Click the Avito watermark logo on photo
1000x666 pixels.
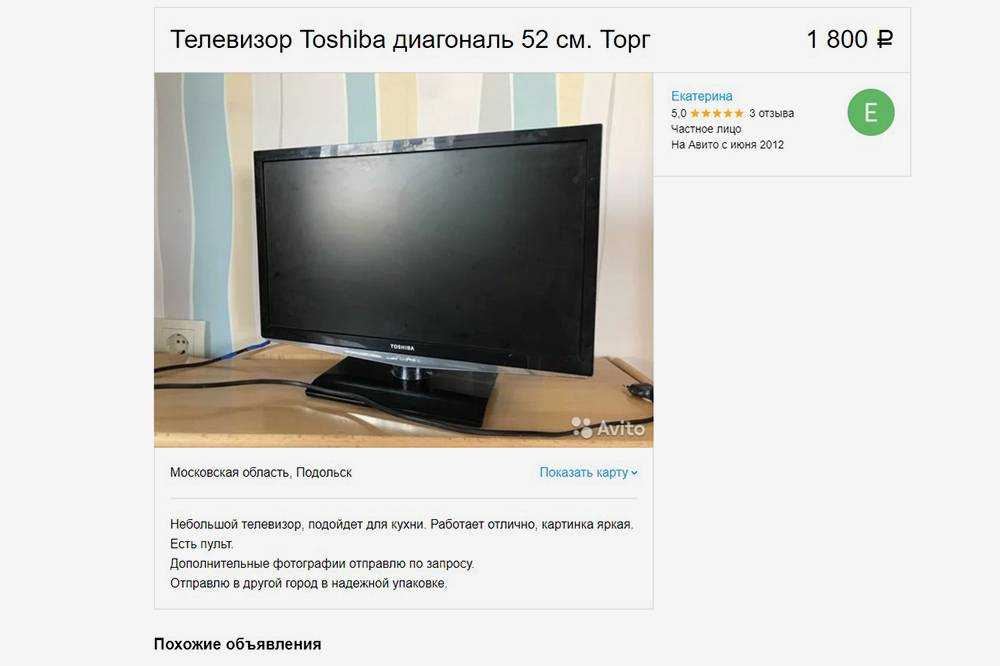point(608,427)
